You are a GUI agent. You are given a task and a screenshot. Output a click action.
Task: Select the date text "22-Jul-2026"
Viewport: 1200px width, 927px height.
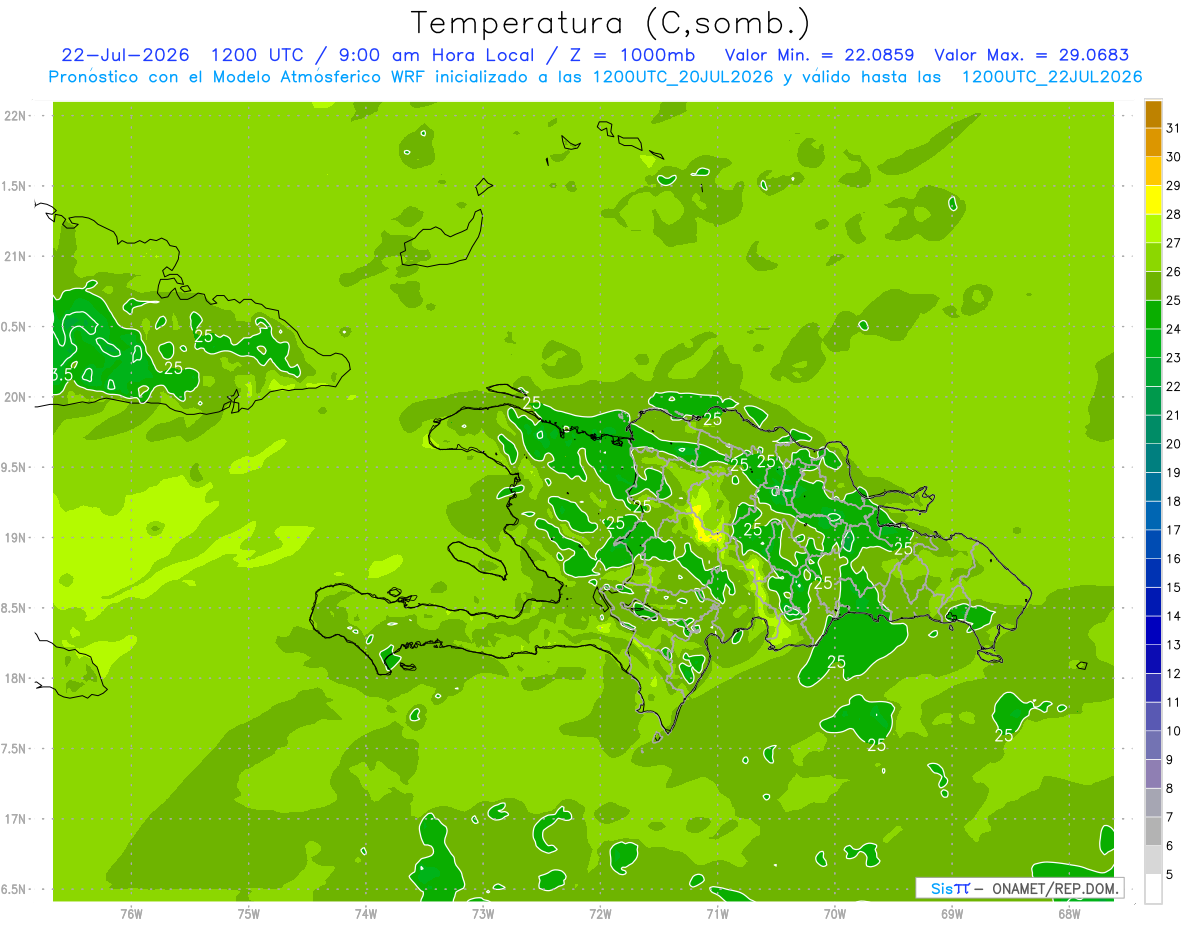[124, 55]
